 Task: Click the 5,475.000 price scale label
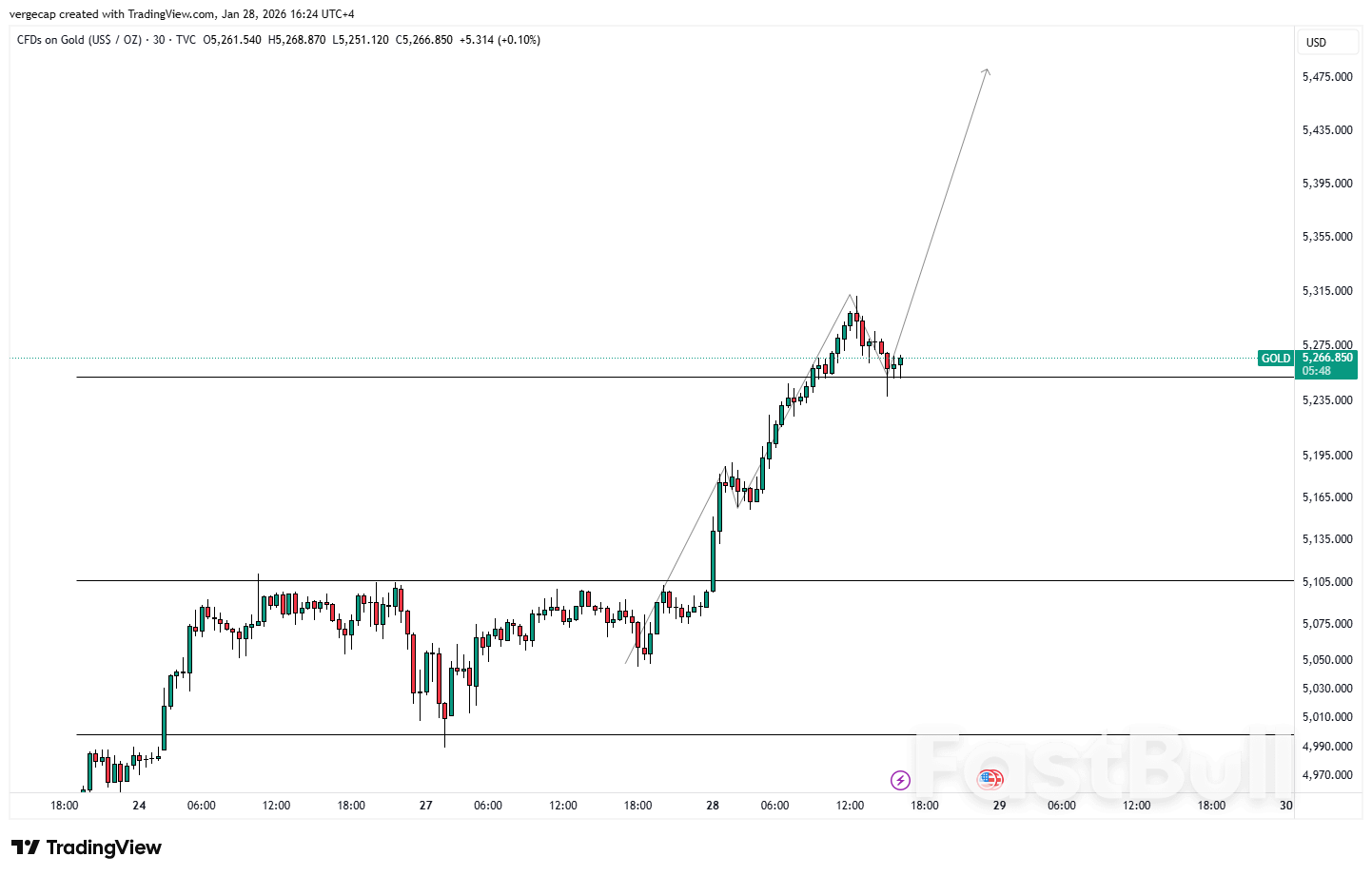(1327, 77)
